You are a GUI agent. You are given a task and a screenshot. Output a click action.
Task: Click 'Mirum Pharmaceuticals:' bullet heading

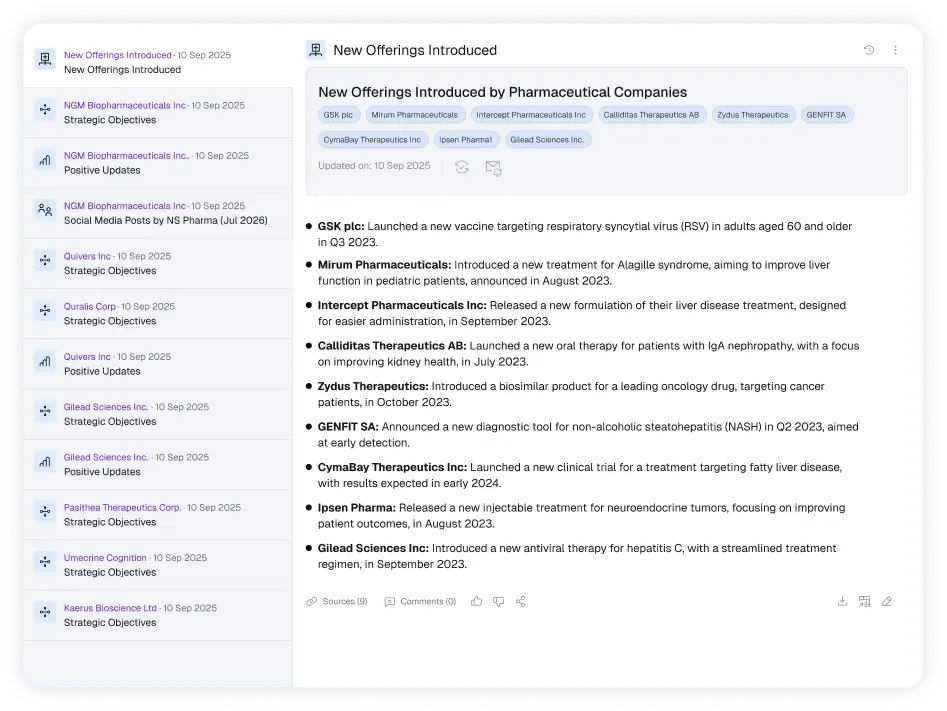385,265
